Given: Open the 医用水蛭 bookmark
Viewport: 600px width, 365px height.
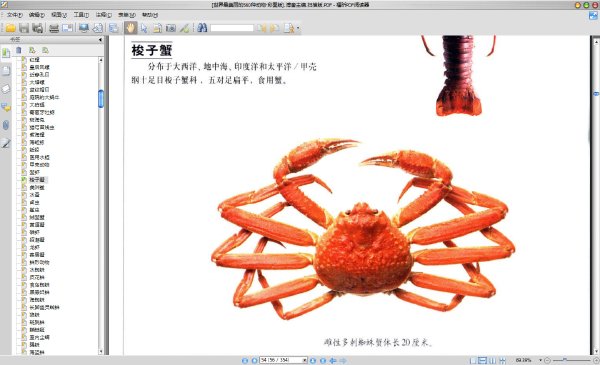Looking at the screenshot, I should 39,157.
